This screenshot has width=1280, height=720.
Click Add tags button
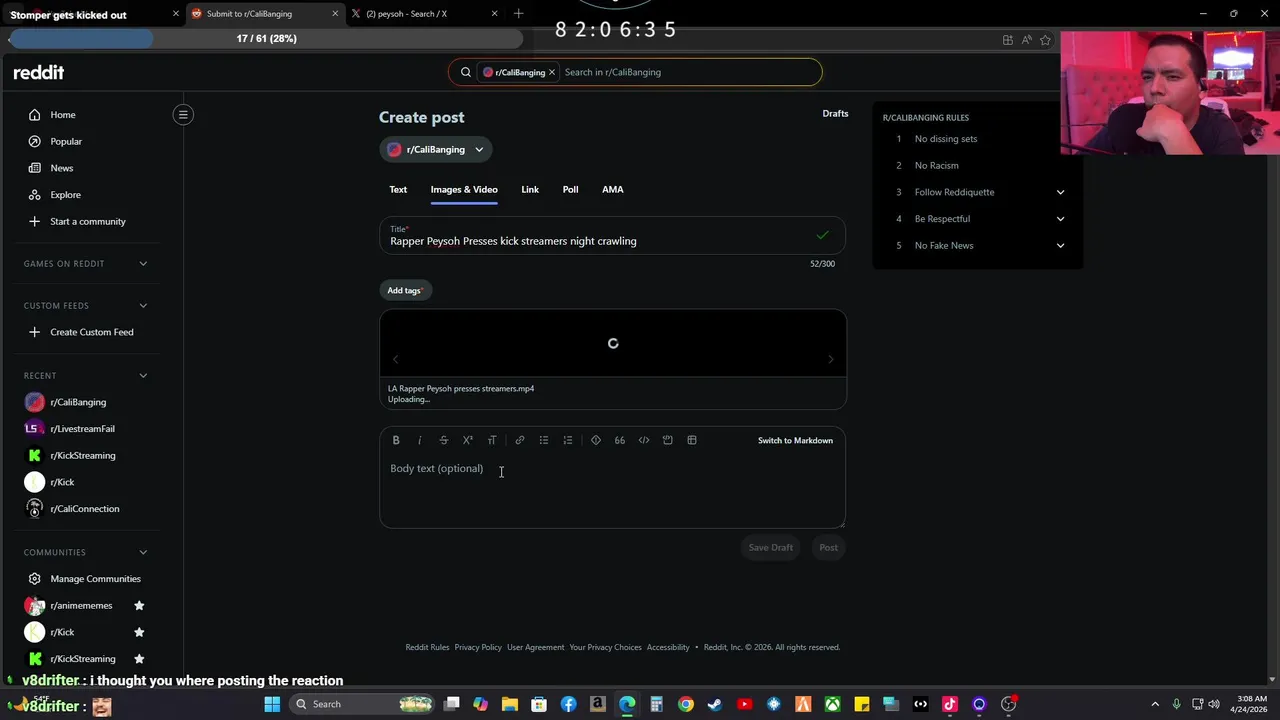(405, 290)
